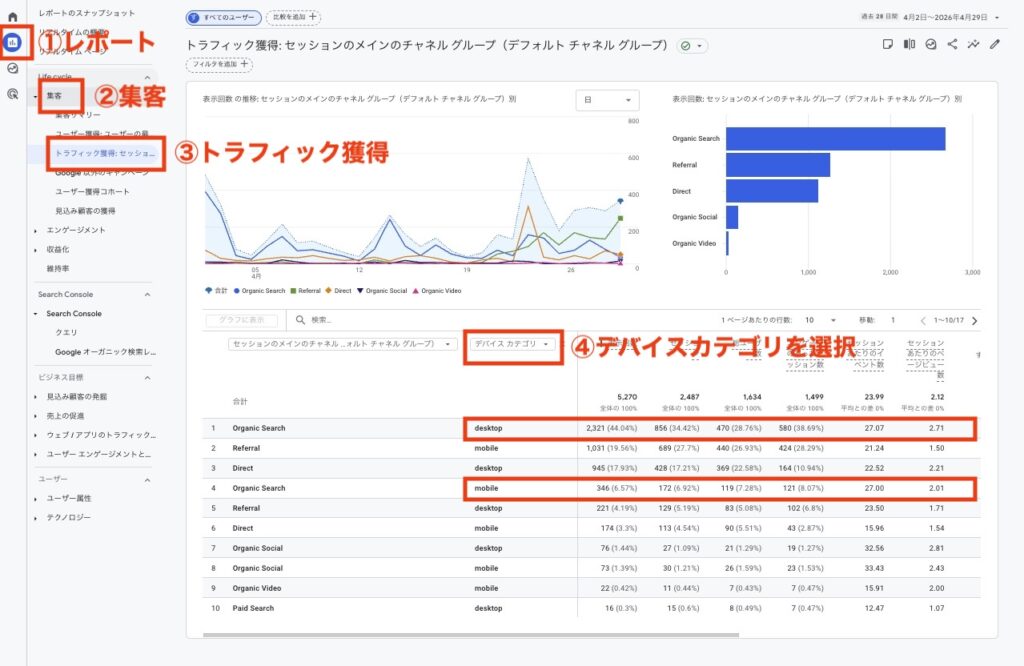Click Organic Video in row 9
1024x666 pixels.
point(257,588)
